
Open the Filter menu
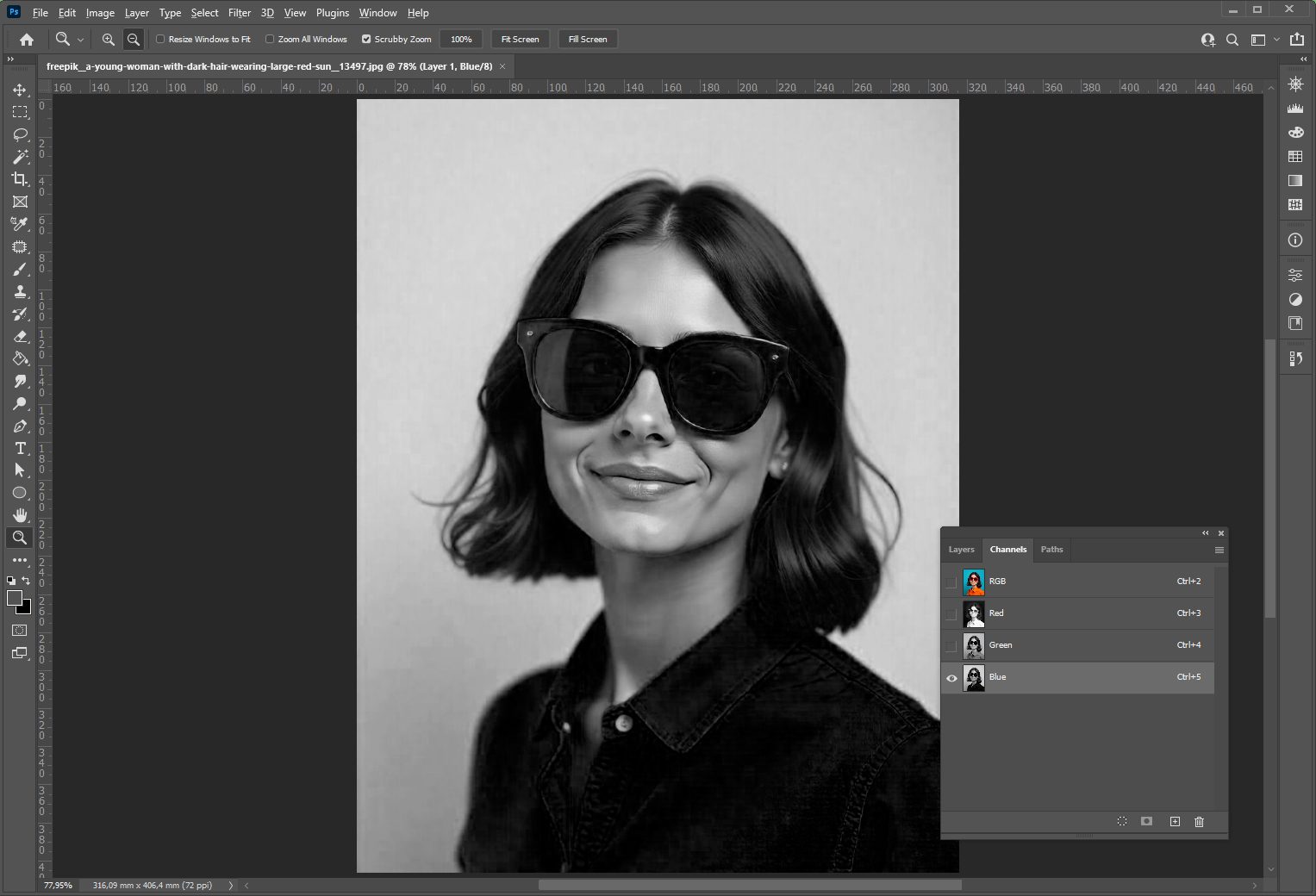pos(240,13)
